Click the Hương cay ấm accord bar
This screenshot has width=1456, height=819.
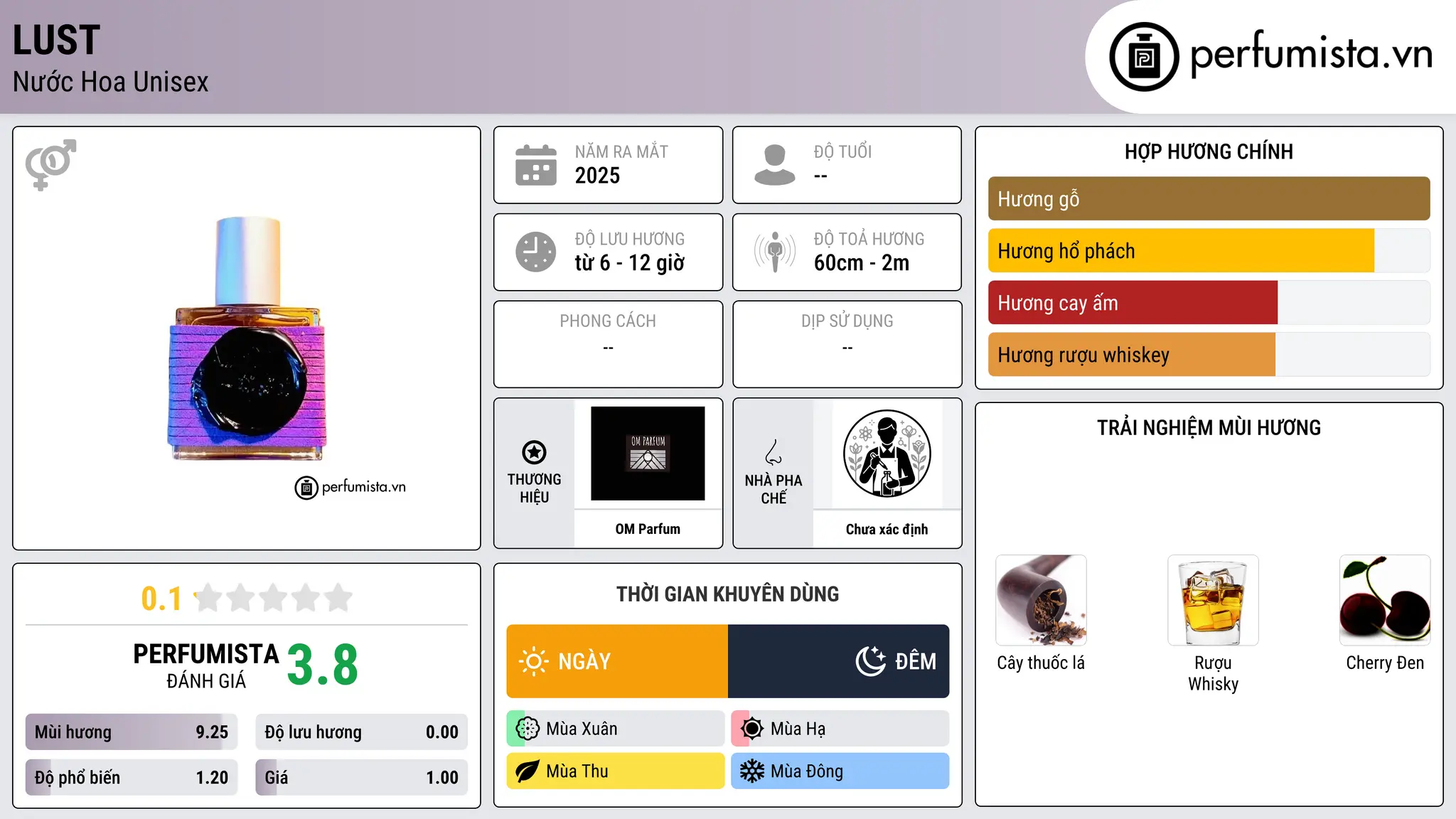click(1209, 303)
